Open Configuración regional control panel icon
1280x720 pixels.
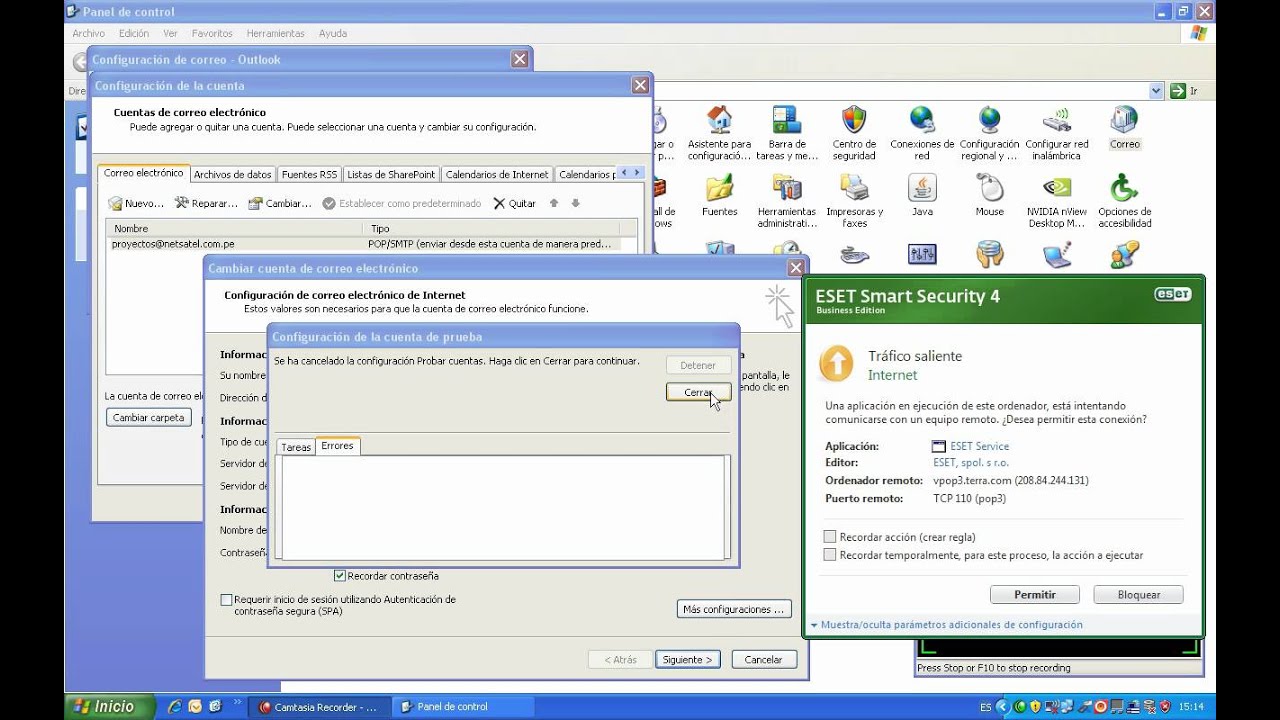coord(989,132)
